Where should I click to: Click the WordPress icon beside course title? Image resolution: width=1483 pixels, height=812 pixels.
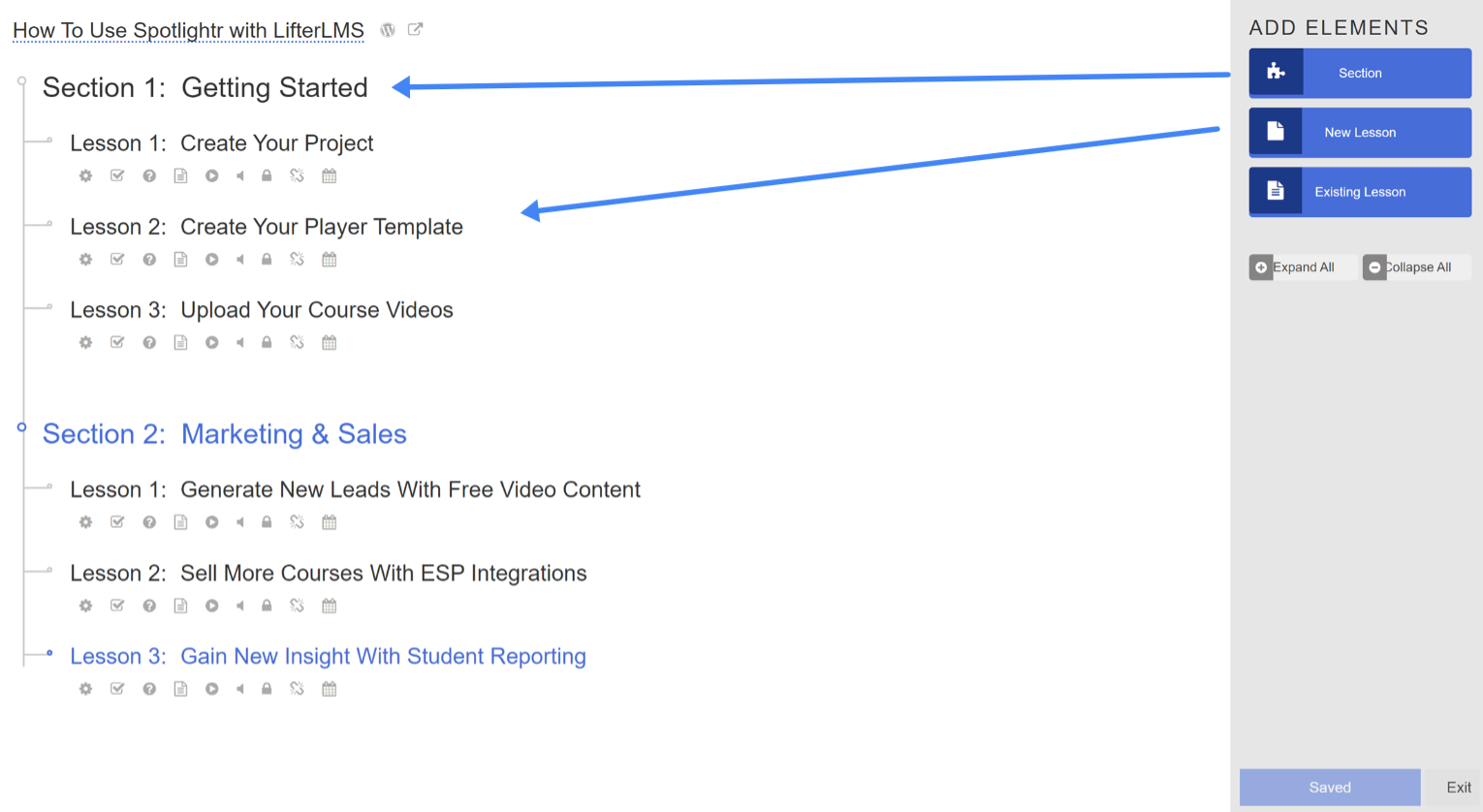pyautogui.click(x=388, y=30)
